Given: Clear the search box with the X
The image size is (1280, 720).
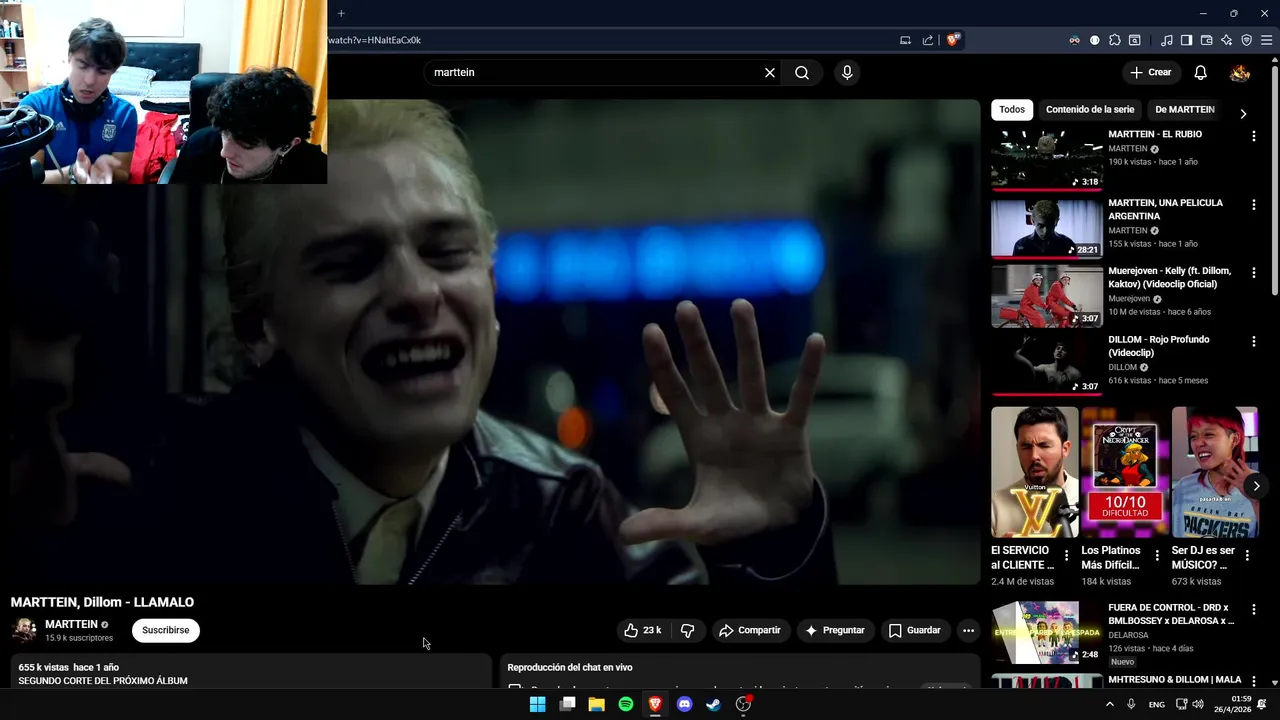Looking at the screenshot, I should coord(770,73).
